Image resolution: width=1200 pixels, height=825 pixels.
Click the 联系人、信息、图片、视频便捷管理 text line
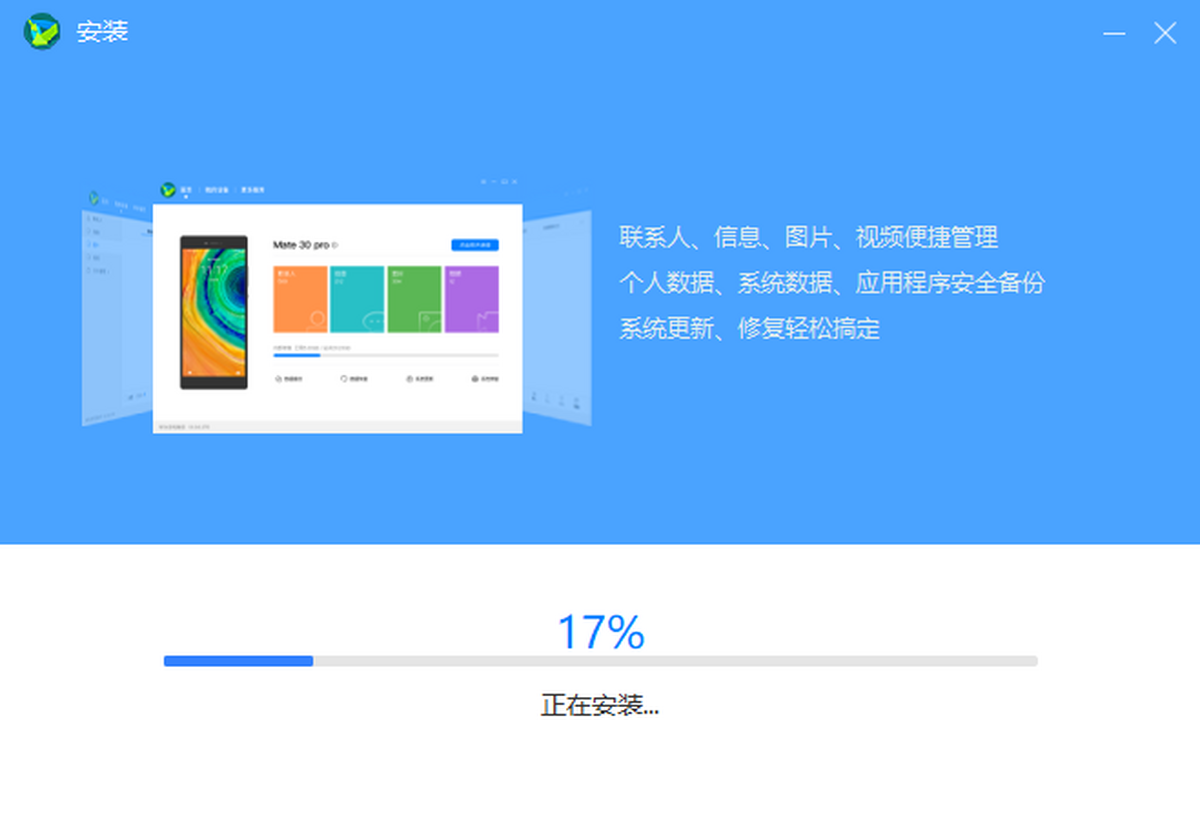tap(808, 238)
